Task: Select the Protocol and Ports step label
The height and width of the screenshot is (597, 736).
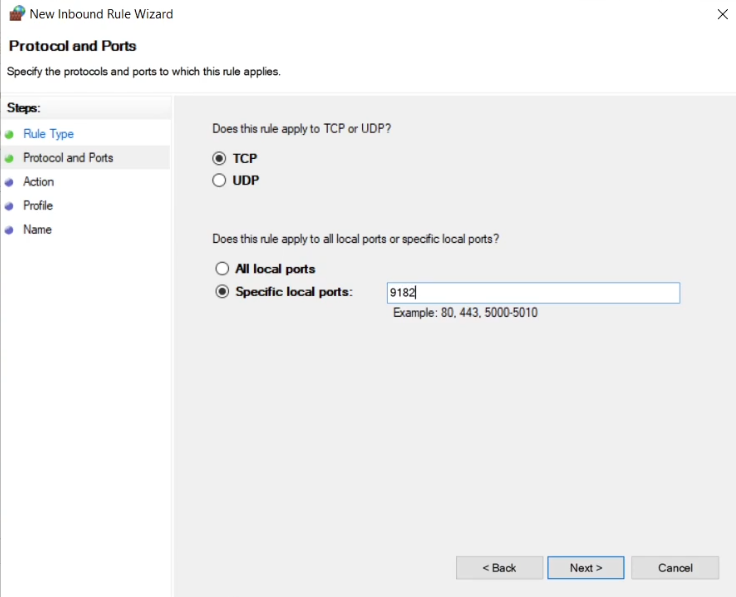Action: tap(68, 158)
